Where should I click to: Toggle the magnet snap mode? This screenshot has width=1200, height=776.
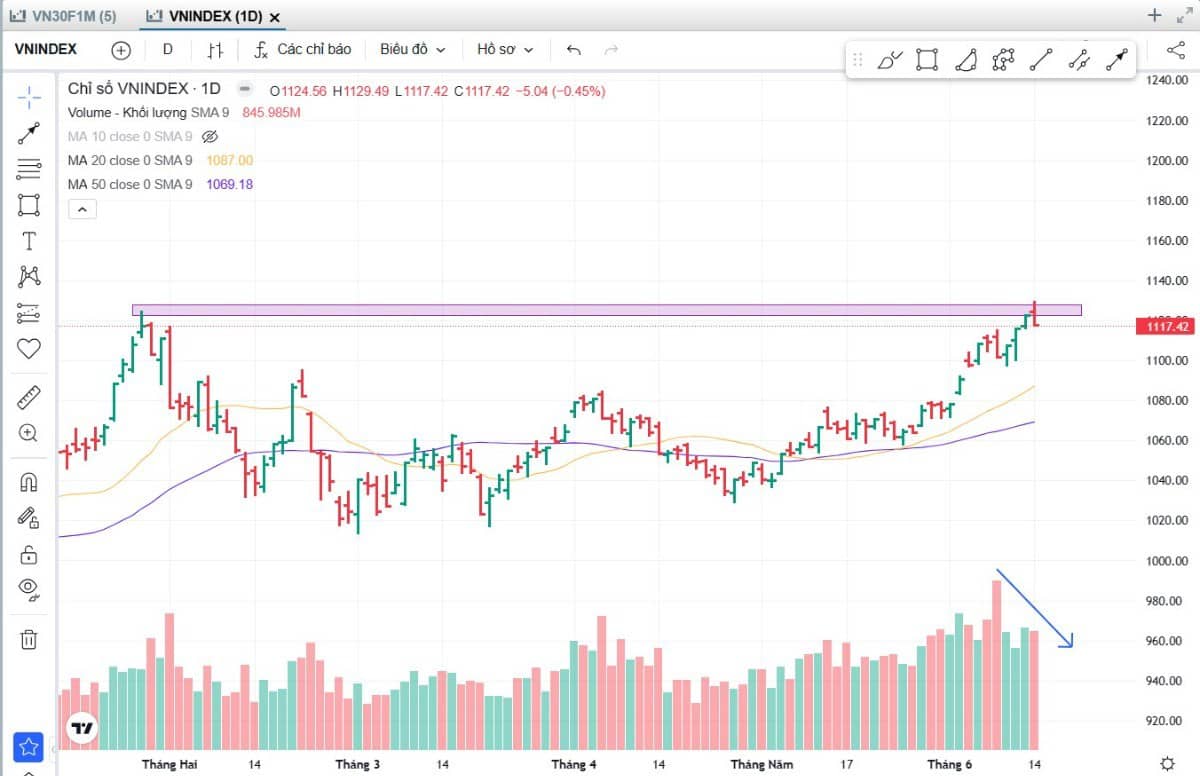click(x=29, y=482)
